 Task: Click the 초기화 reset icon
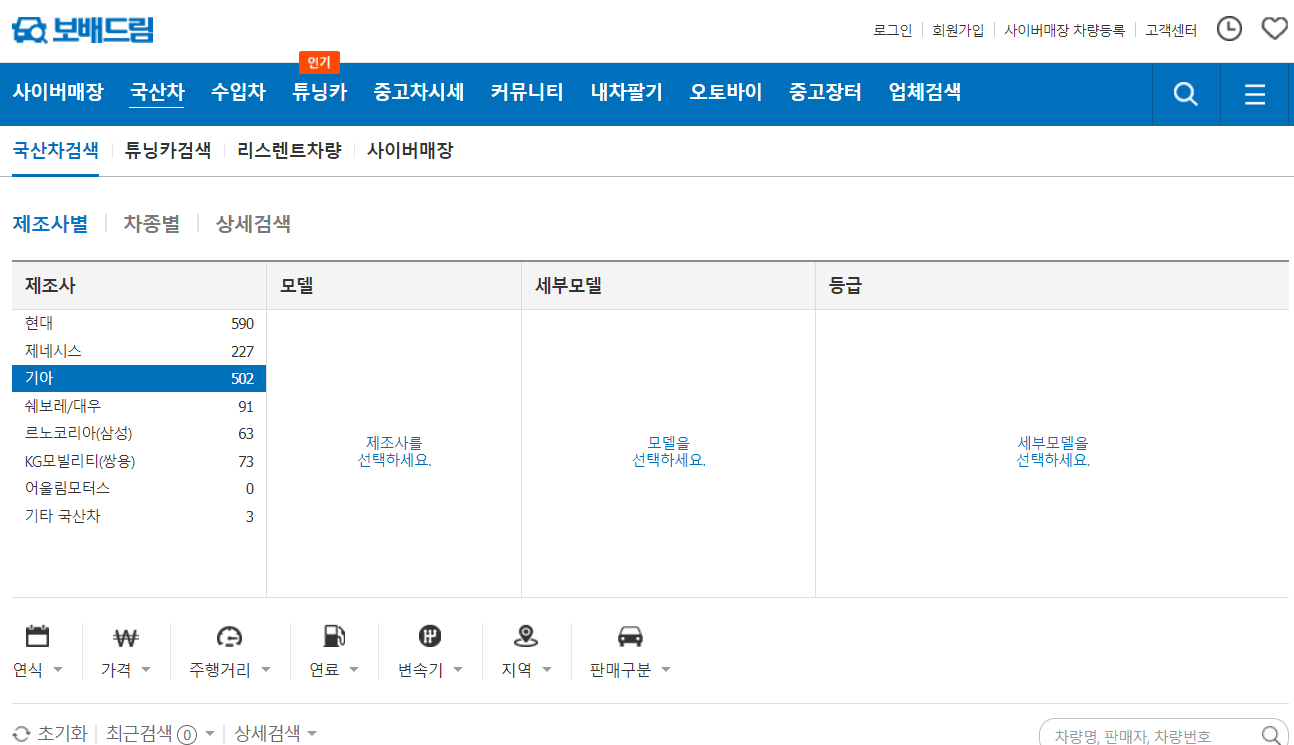point(22,732)
